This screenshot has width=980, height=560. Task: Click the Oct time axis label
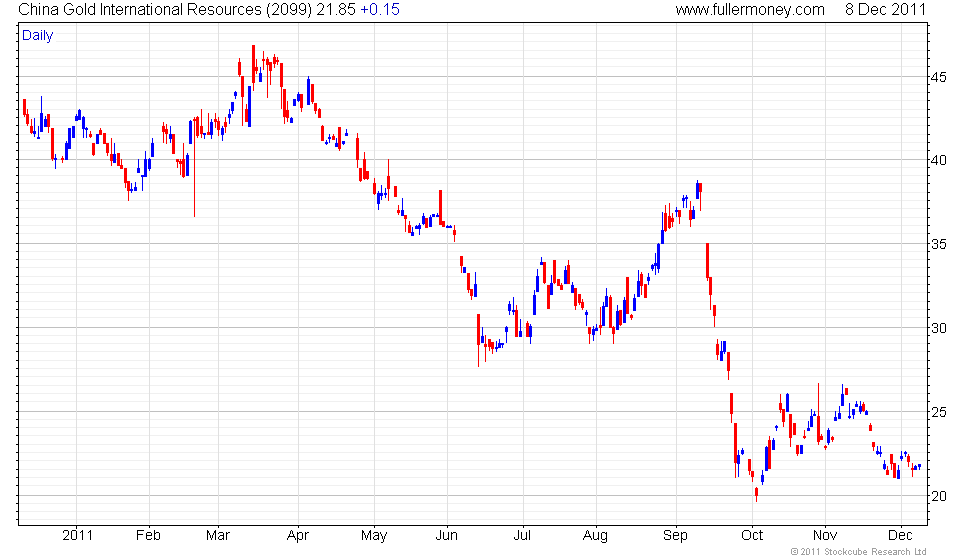point(752,536)
